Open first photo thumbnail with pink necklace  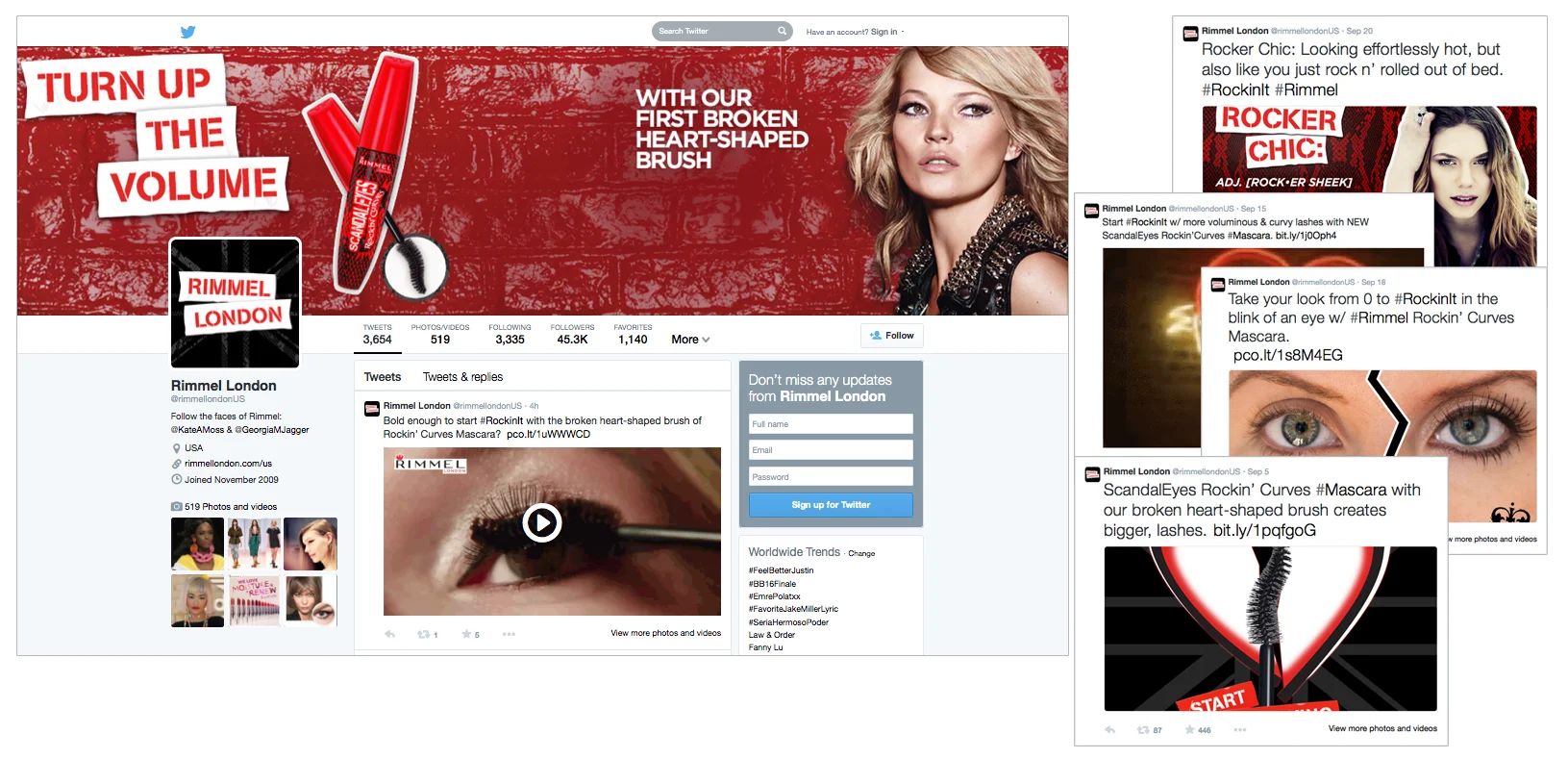(x=197, y=544)
